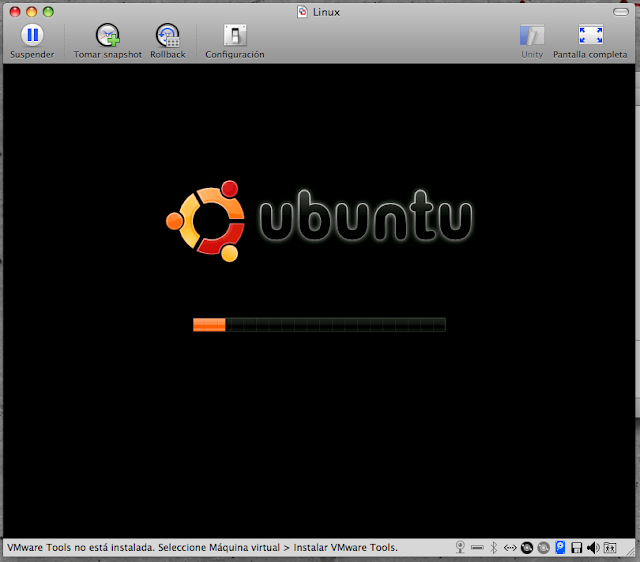Click the Linux window title text
Screen dimensions: 640x562
click(326, 12)
